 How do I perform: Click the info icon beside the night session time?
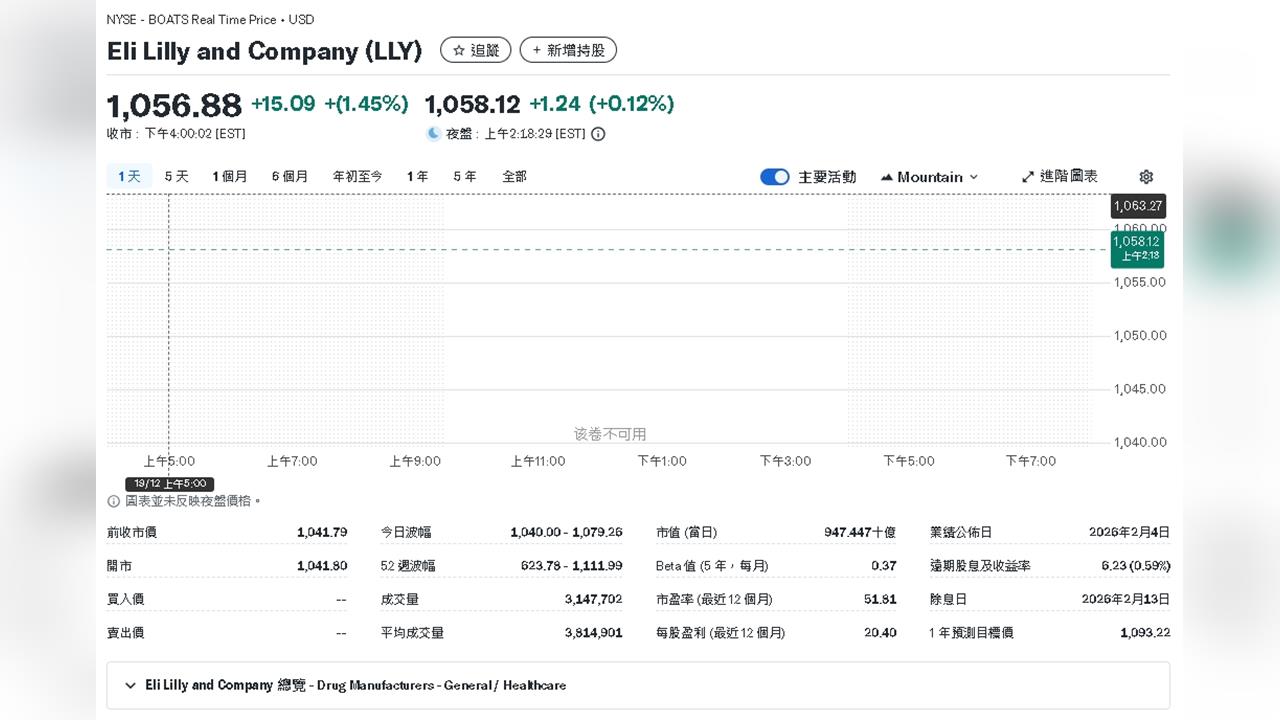pyautogui.click(x=597, y=133)
